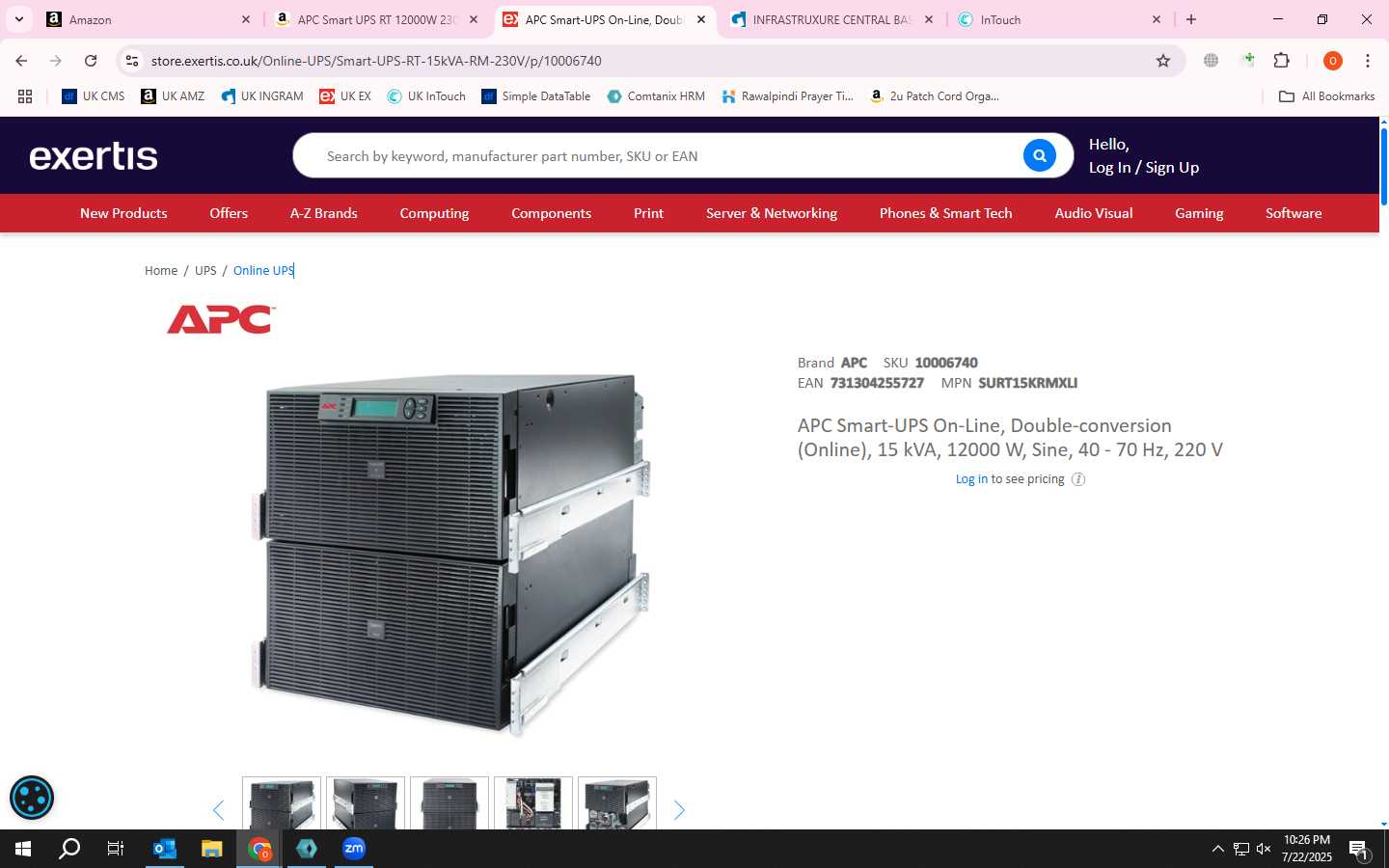Screen dimensions: 1389x868
Task: Open Components menu
Action: (x=551, y=213)
